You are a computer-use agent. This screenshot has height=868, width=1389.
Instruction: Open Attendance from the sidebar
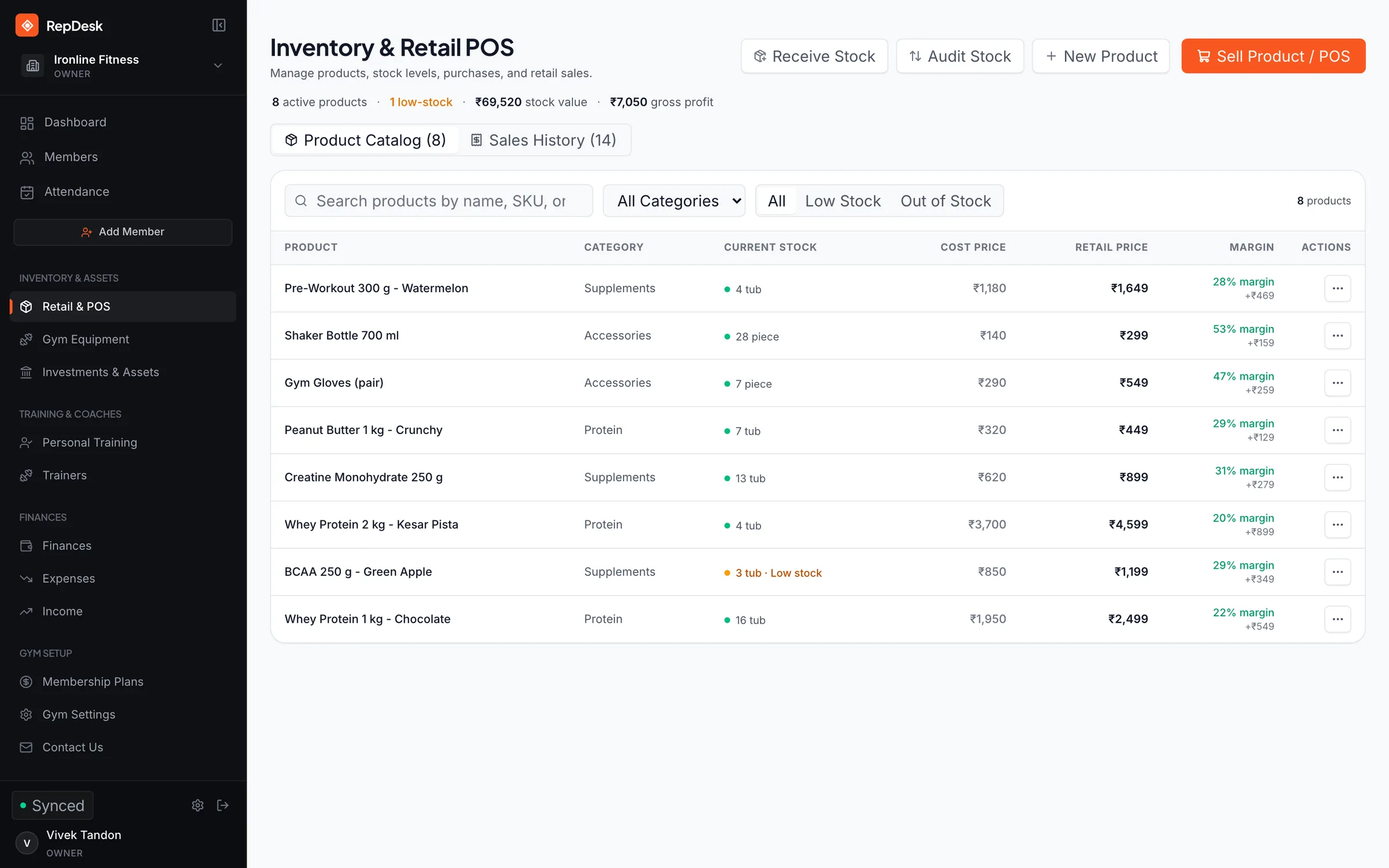pos(123,192)
